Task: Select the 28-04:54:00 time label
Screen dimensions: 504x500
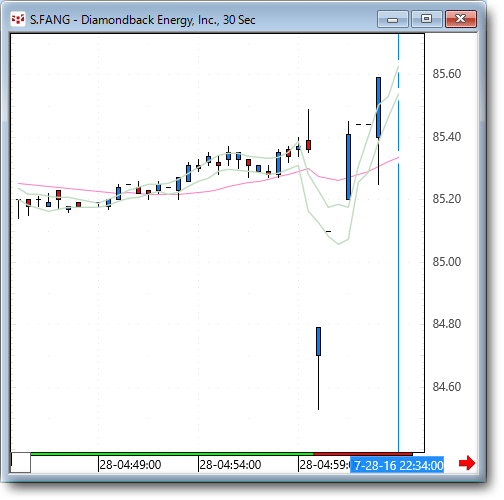Action: [x=230, y=464]
